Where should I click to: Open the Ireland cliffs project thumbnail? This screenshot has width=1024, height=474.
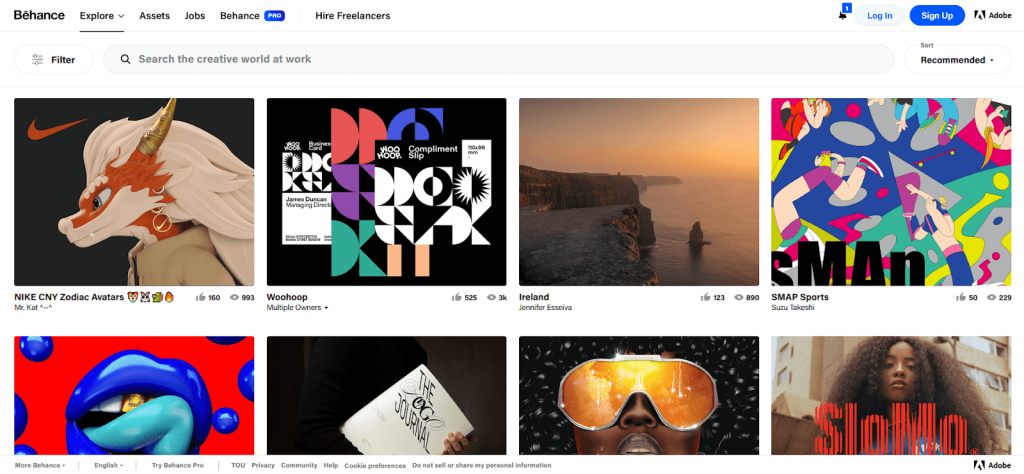[639, 192]
